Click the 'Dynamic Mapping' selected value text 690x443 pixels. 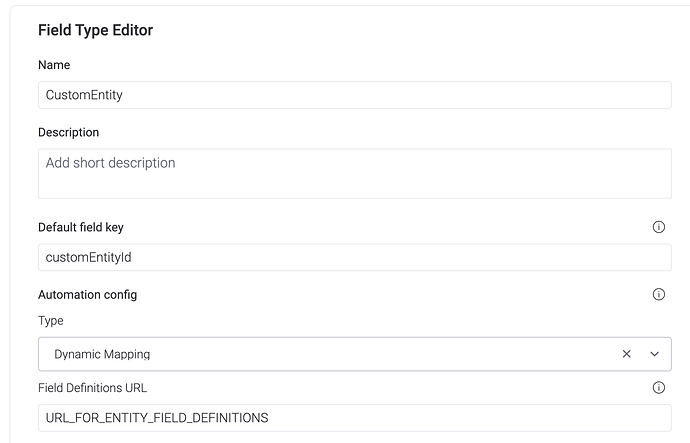pyautogui.click(x=102, y=354)
